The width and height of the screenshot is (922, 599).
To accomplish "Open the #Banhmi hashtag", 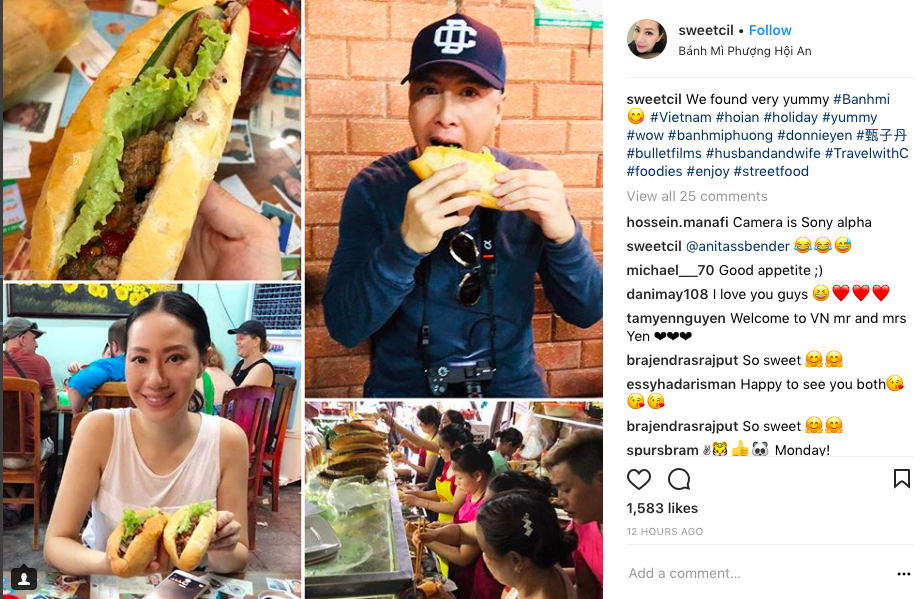I will [x=861, y=99].
